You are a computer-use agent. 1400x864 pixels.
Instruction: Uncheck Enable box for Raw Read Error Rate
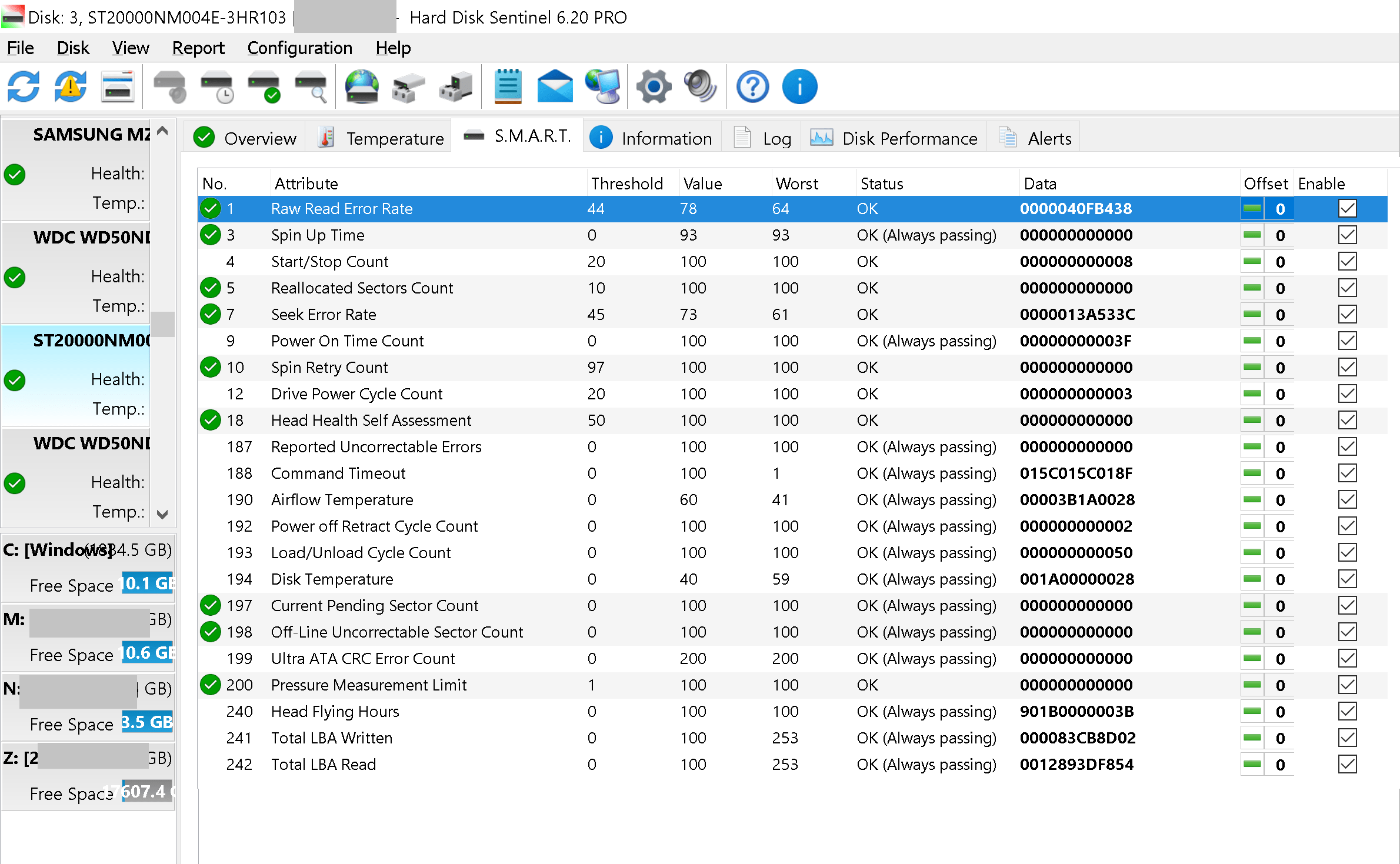pos(1347,209)
